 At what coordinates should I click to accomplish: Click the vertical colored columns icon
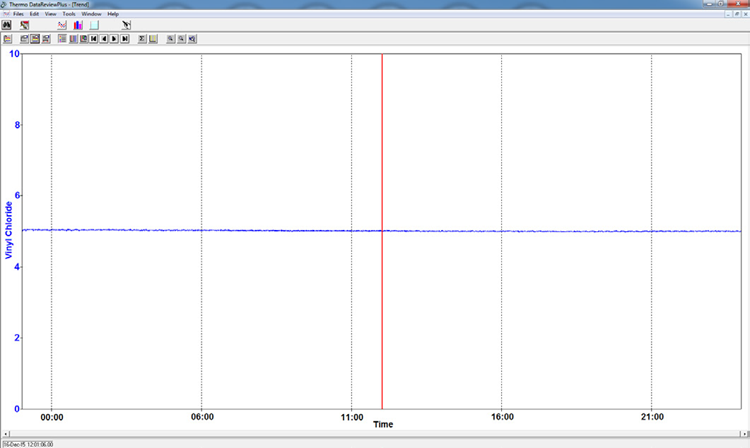click(73, 39)
